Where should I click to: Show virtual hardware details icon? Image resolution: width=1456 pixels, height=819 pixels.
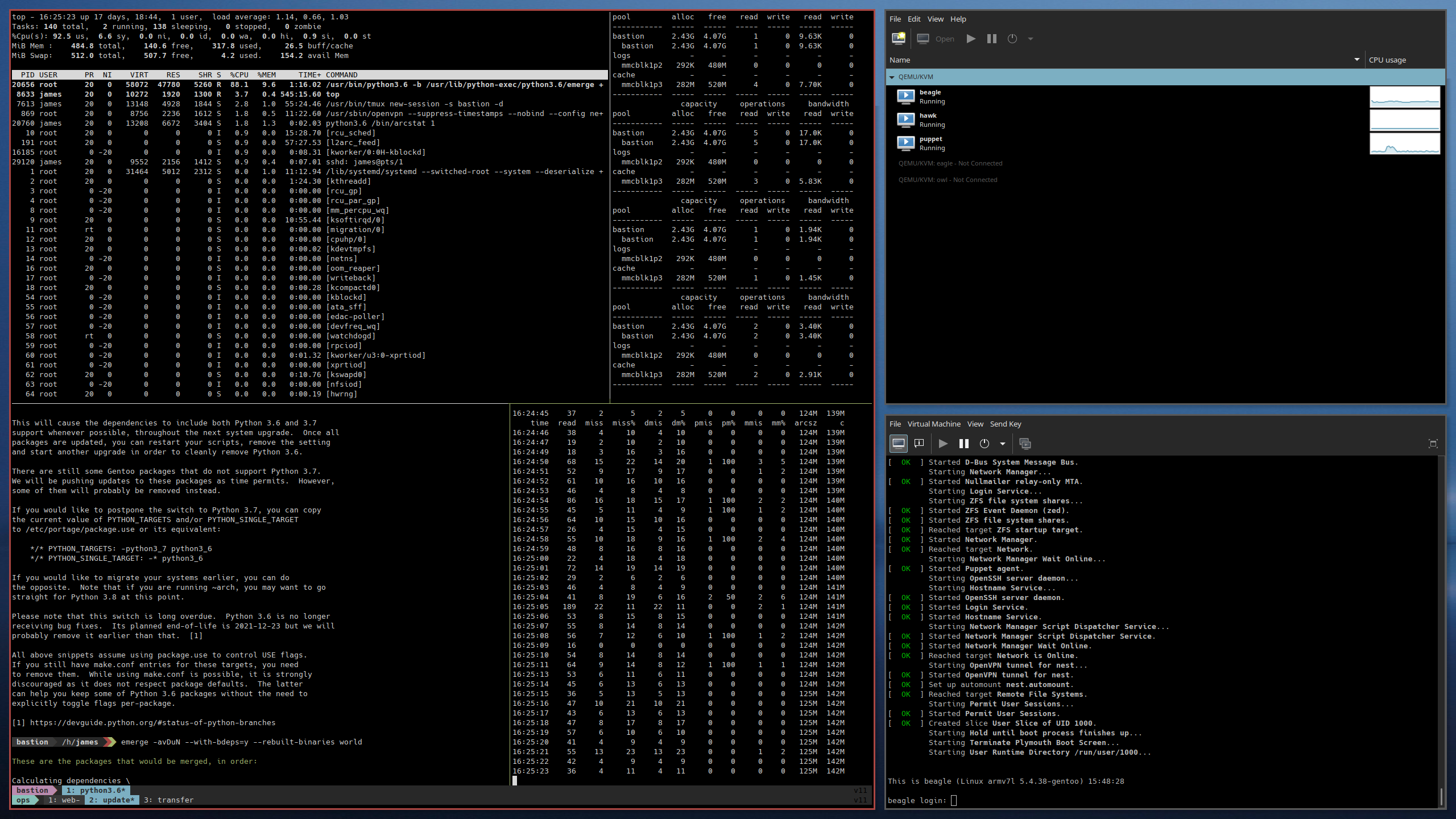click(x=919, y=444)
